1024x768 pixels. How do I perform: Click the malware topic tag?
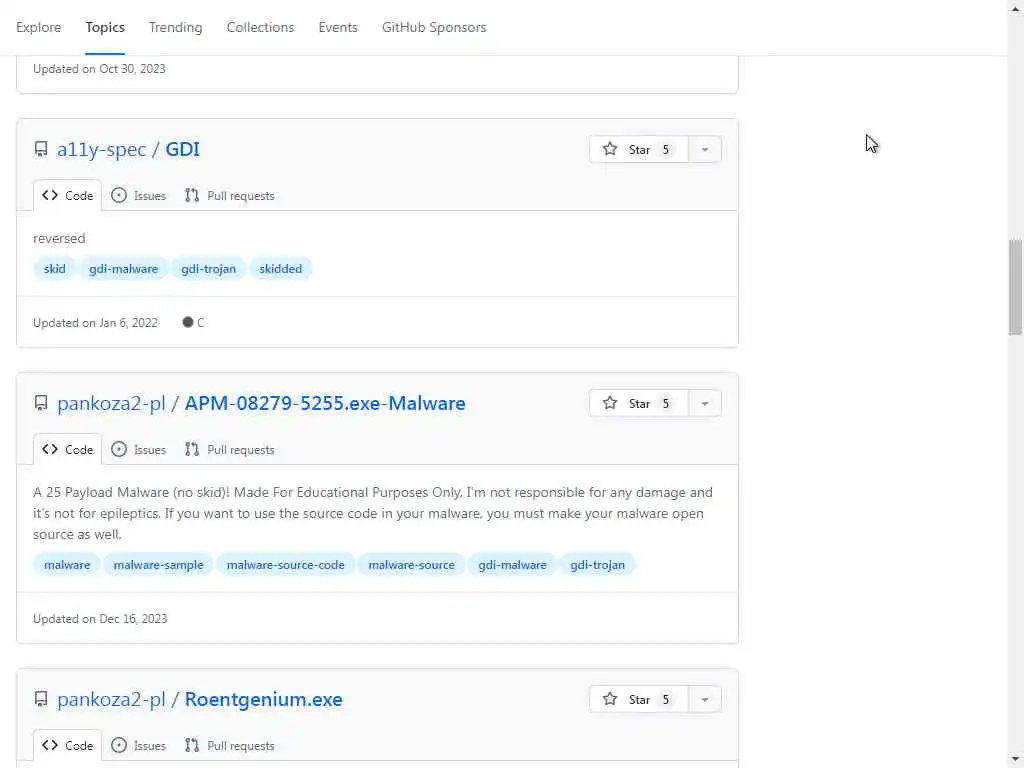coord(67,565)
